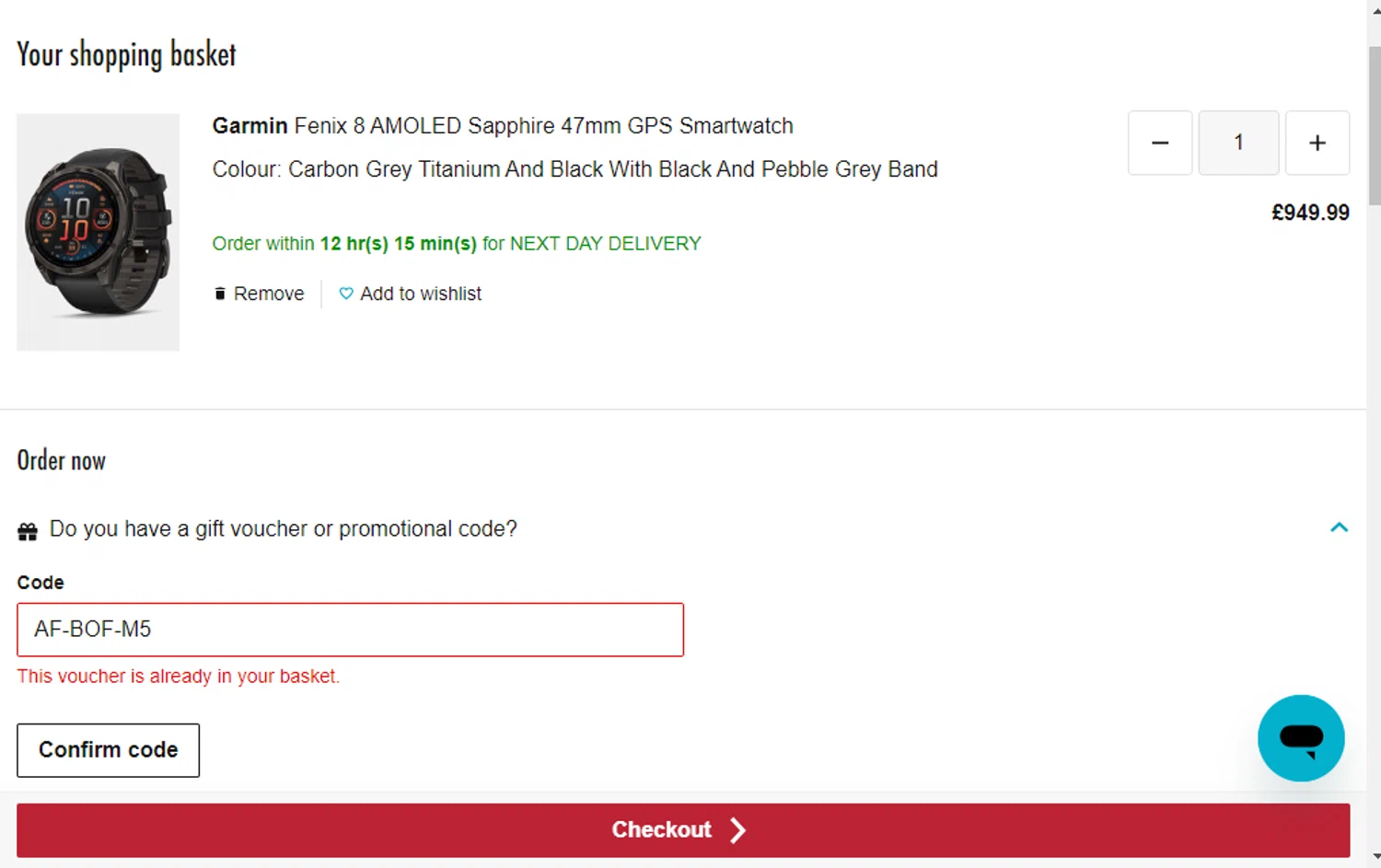Collapse the voucher section using the chevron
Image resolution: width=1381 pixels, height=868 pixels.
pos(1339,527)
